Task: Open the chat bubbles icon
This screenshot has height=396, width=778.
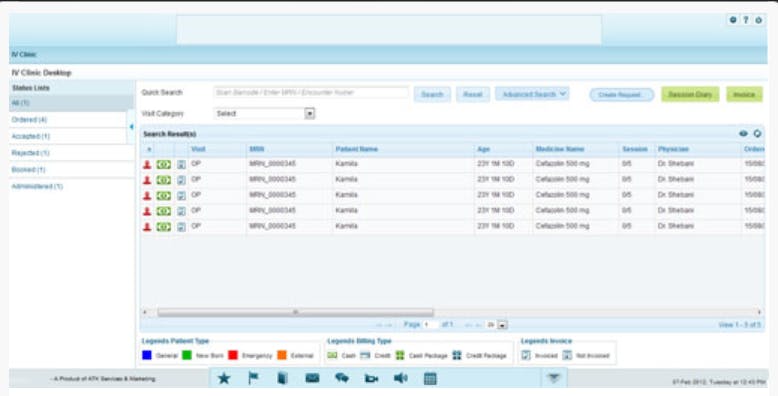Action: pyautogui.click(x=342, y=378)
